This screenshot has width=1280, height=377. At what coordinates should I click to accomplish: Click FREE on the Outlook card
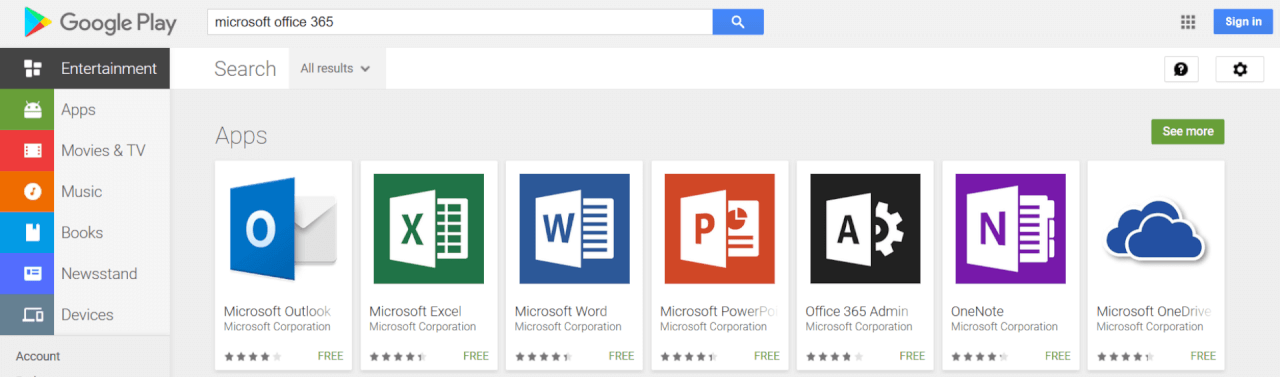(331, 356)
